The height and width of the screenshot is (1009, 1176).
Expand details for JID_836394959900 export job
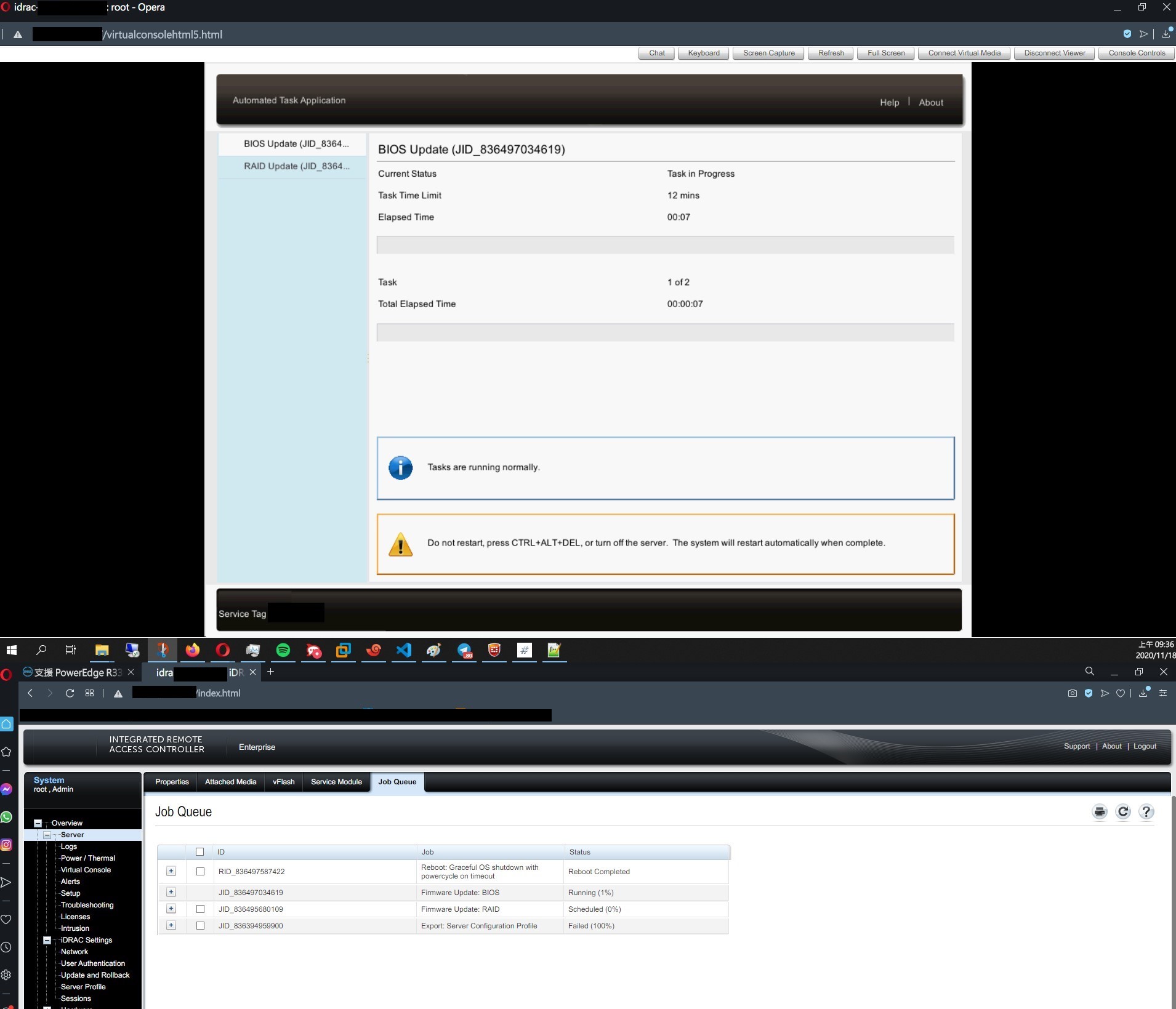click(x=171, y=925)
